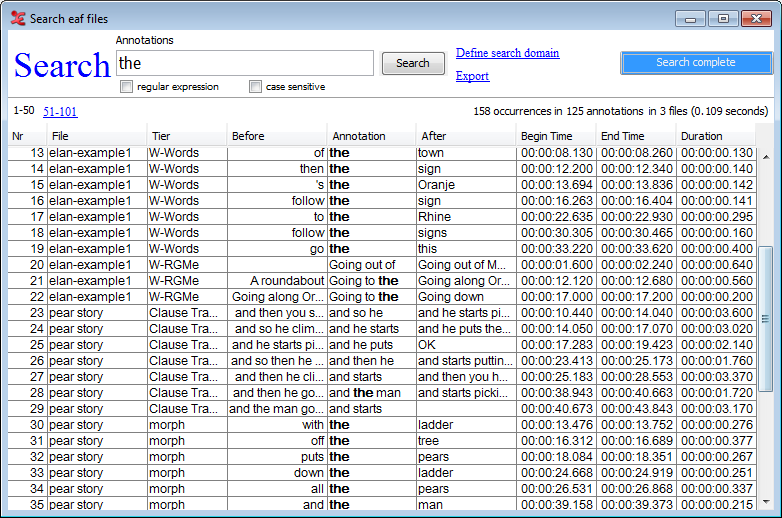
Task: Close the Search eaf files window
Action: pos(756,19)
